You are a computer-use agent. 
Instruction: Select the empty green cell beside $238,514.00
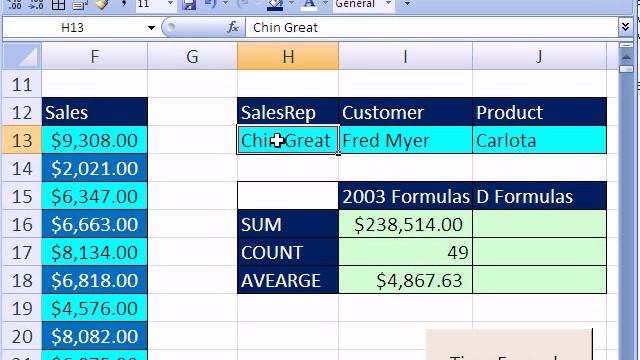(x=539, y=224)
